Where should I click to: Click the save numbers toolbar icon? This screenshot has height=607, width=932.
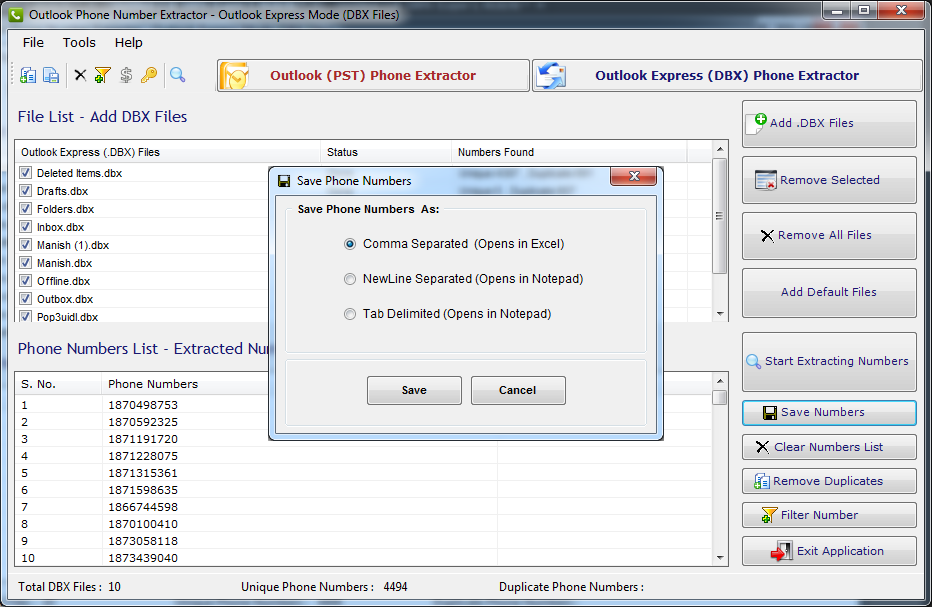point(51,76)
